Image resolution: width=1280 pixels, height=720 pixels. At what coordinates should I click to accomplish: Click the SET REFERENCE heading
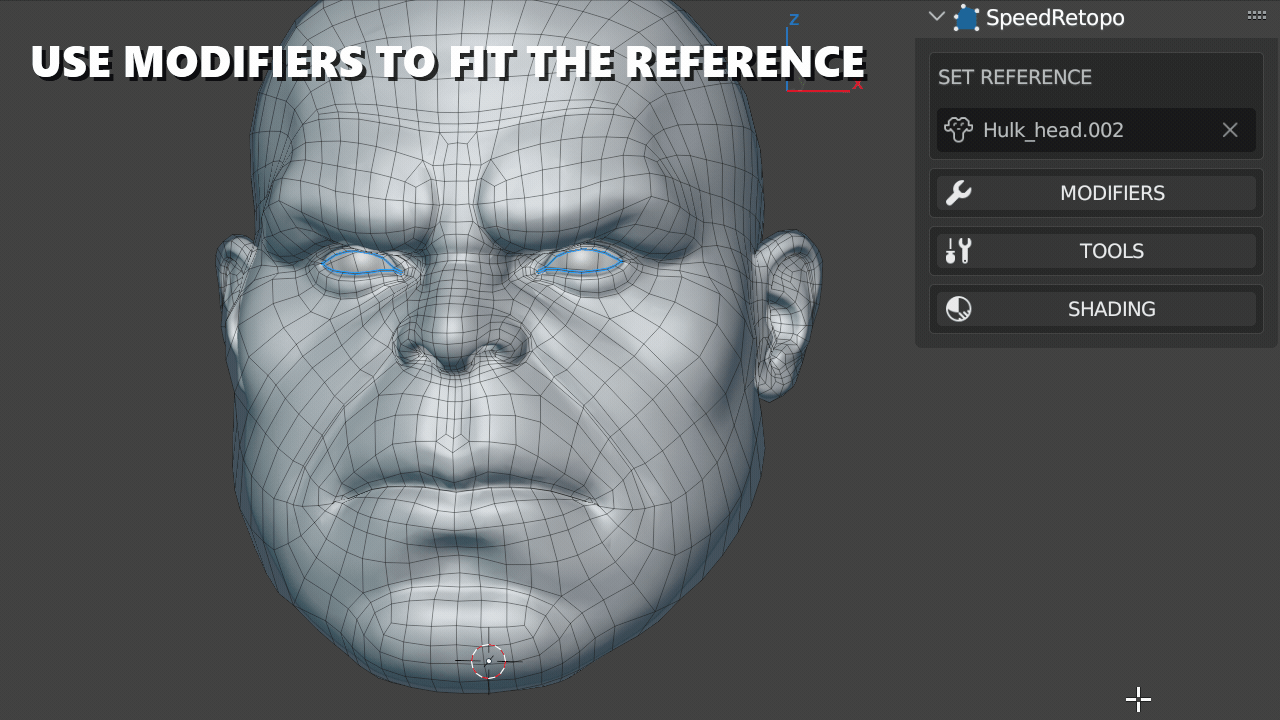click(x=1014, y=77)
